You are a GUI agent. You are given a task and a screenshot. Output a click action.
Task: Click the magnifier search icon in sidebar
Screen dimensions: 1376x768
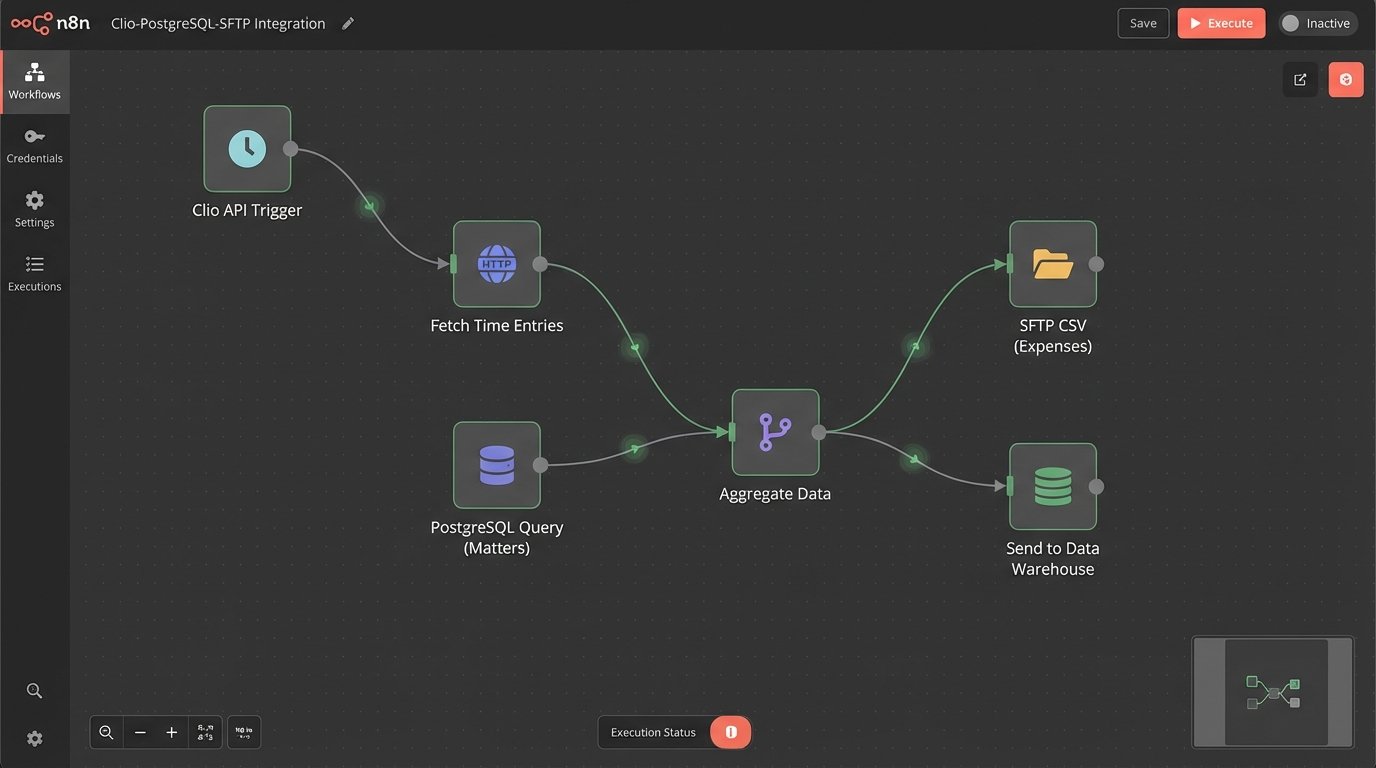[34, 691]
